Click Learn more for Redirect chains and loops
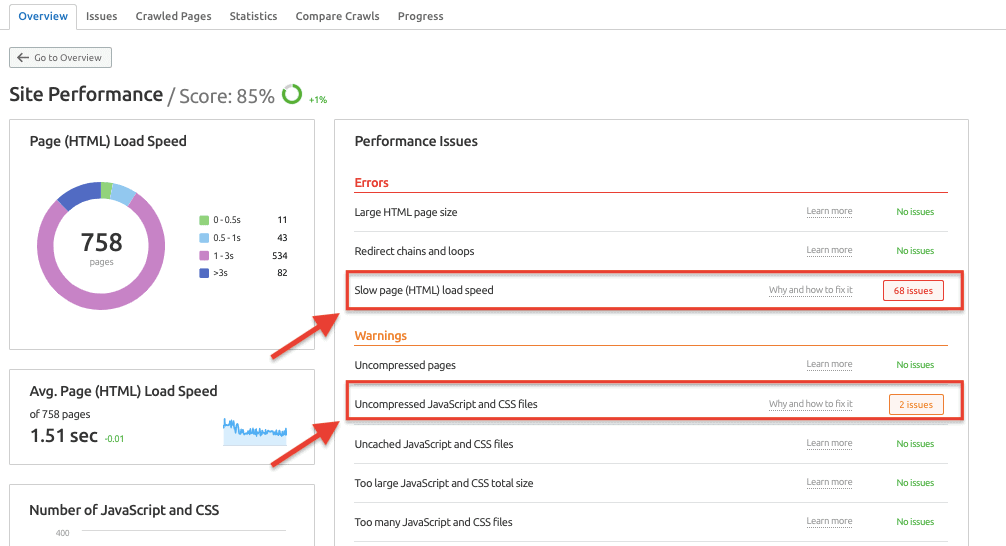This screenshot has height=546, width=1006. click(829, 250)
